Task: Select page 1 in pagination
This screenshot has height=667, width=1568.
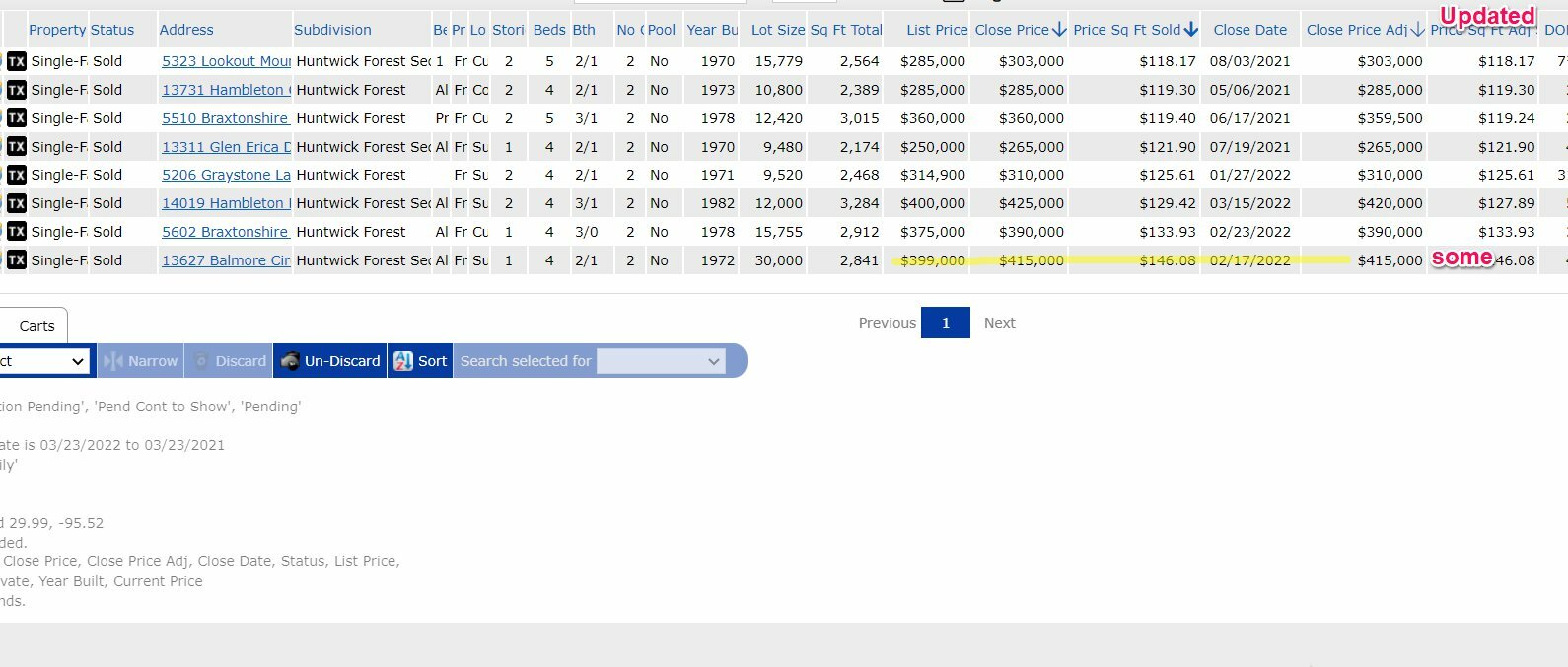Action: 946,323
